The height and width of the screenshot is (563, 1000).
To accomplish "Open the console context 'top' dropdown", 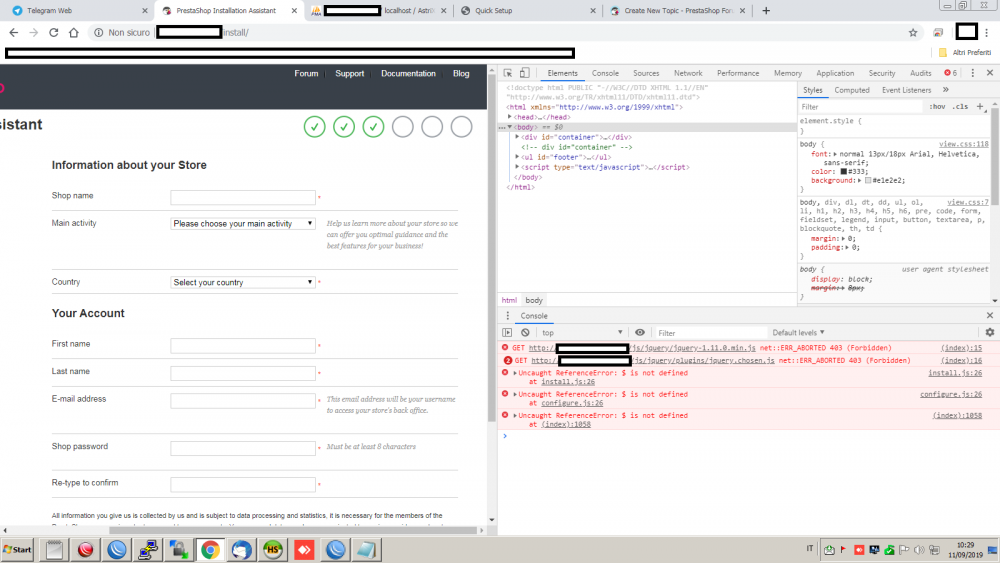I will 582,332.
